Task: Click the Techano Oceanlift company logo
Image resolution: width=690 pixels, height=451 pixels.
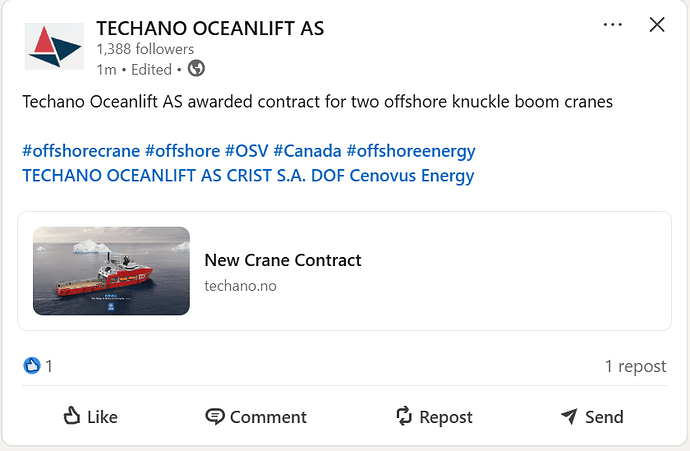Action: pyautogui.click(x=54, y=46)
